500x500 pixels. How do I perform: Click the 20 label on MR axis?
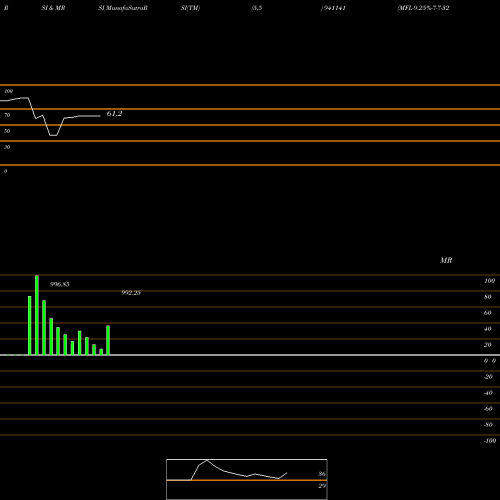(488, 345)
